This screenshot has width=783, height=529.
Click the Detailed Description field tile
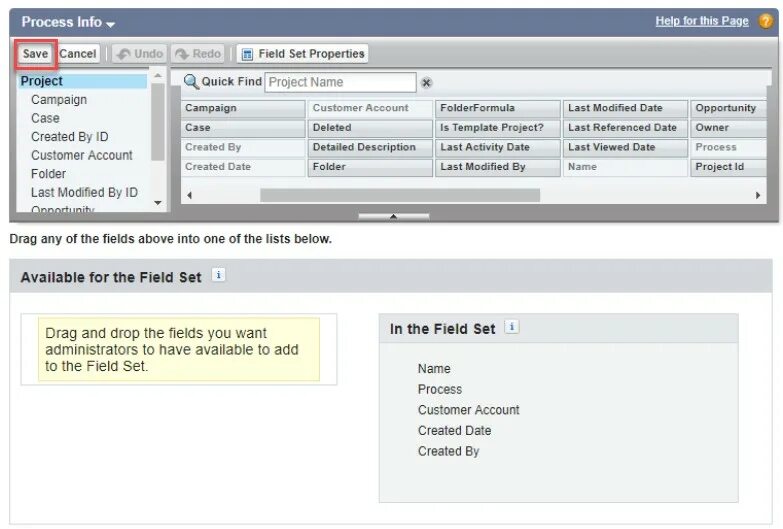(x=371, y=147)
